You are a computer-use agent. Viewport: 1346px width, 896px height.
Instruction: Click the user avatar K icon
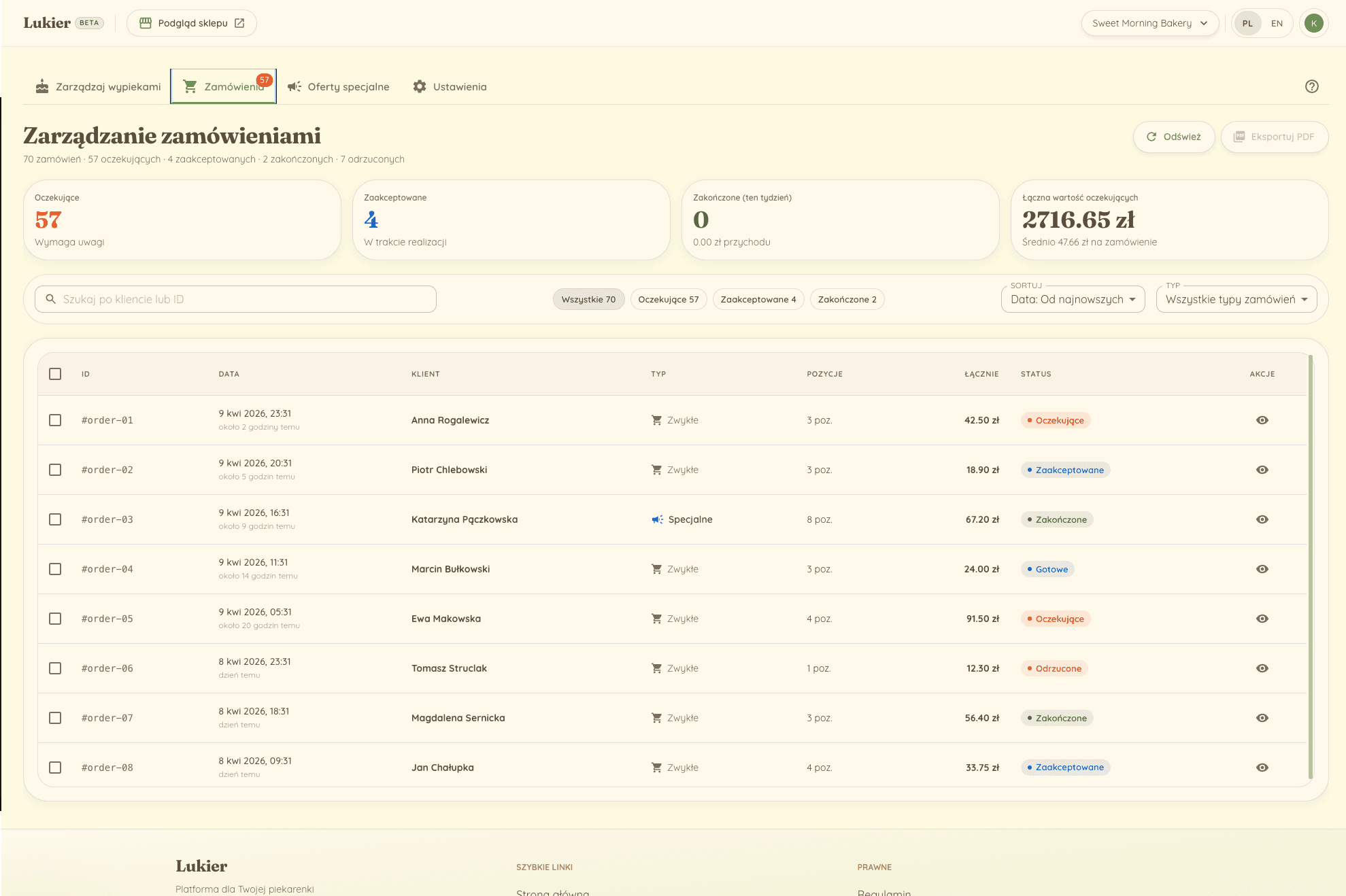point(1314,23)
